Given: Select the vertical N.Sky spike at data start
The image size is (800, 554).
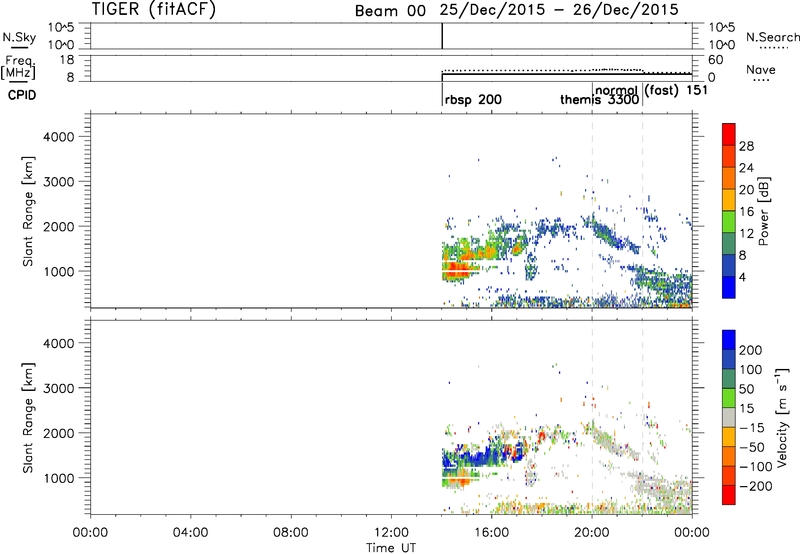Looking at the screenshot, I should click(442, 36).
